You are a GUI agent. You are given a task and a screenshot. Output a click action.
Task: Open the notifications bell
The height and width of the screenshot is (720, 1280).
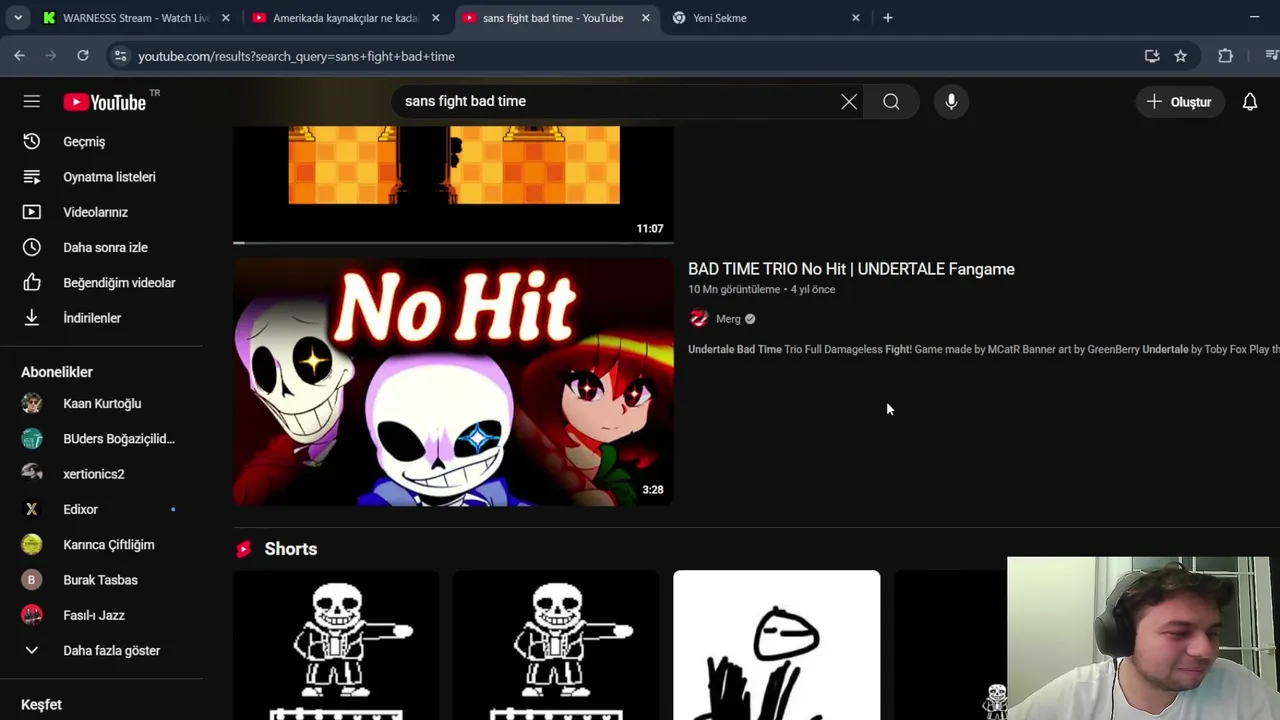[1250, 102]
